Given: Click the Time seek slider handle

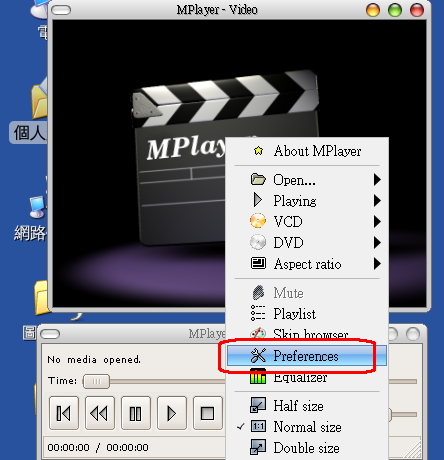Looking at the screenshot, I should click(x=96, y=381).
